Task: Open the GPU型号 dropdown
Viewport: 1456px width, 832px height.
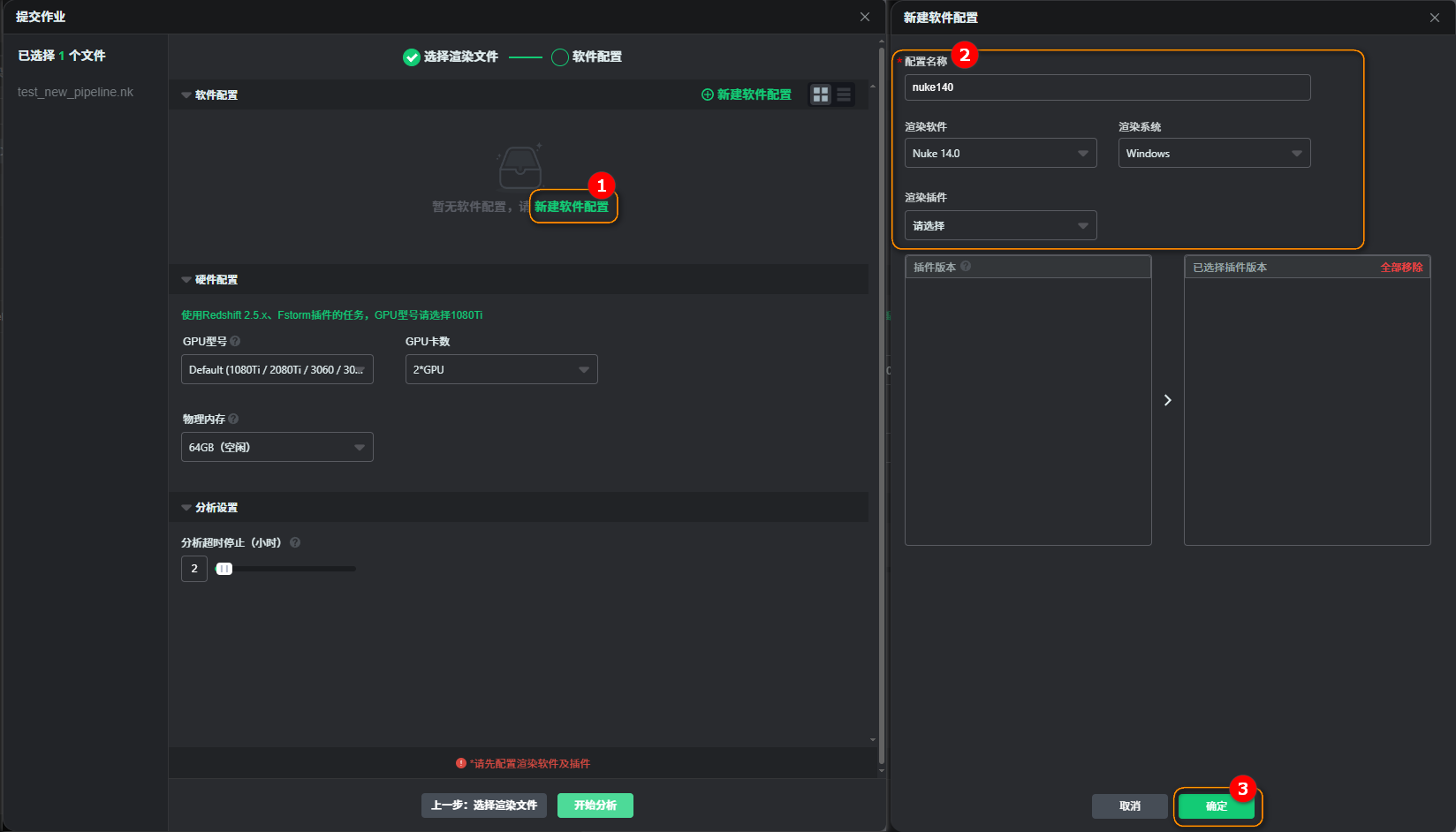Action: pyautogui.click(x=277, y=369)
